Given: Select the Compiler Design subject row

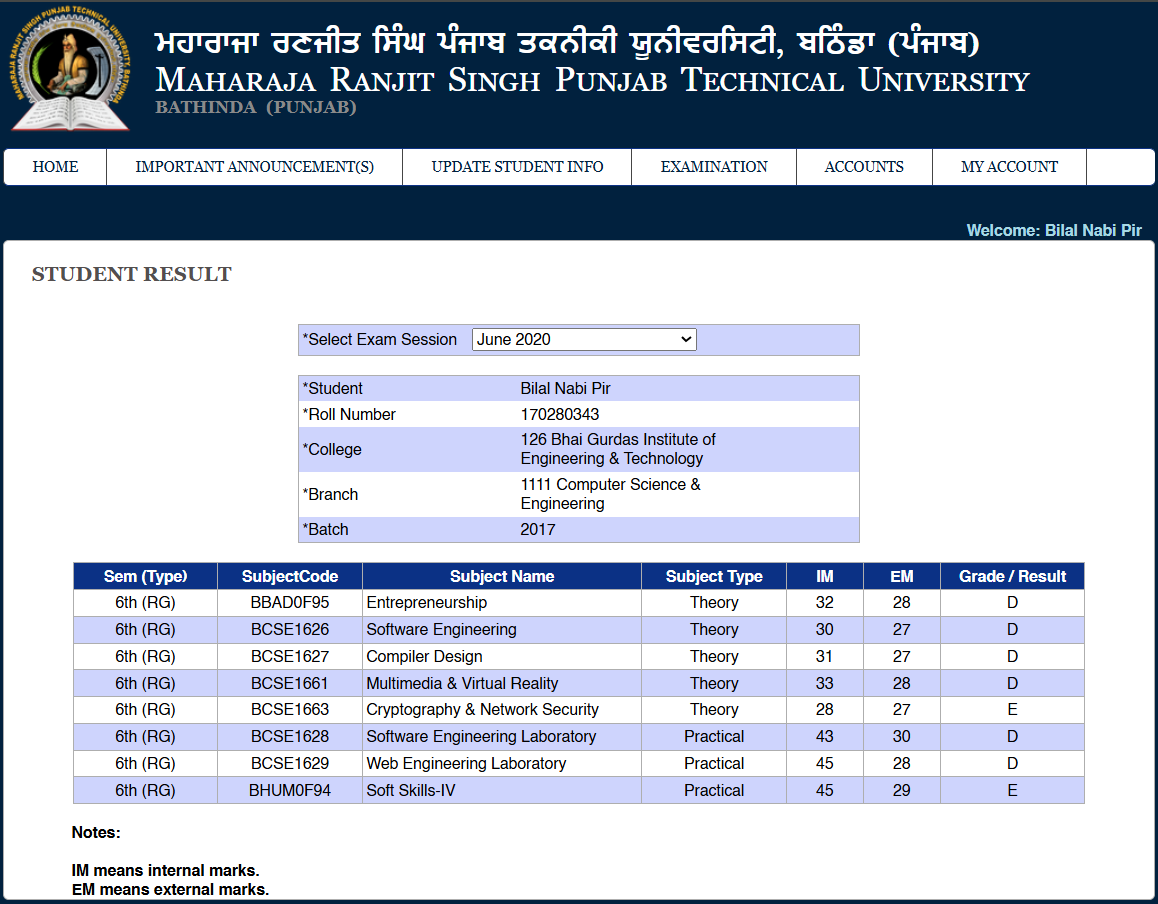Looking at the screenshot, I should coord(424,657).
